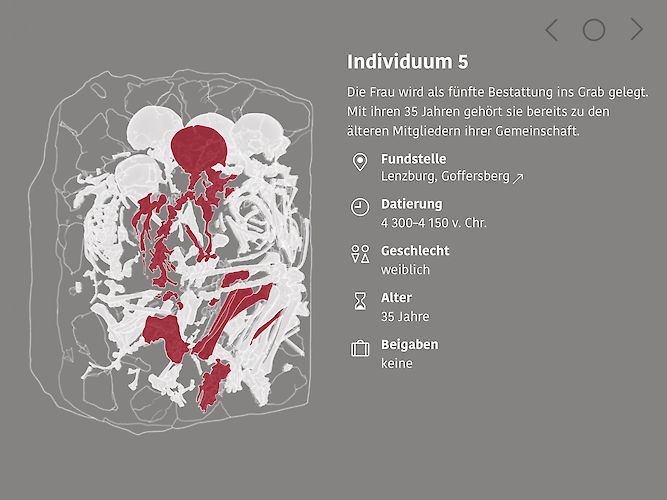Click the Alter label

(396, 298)
